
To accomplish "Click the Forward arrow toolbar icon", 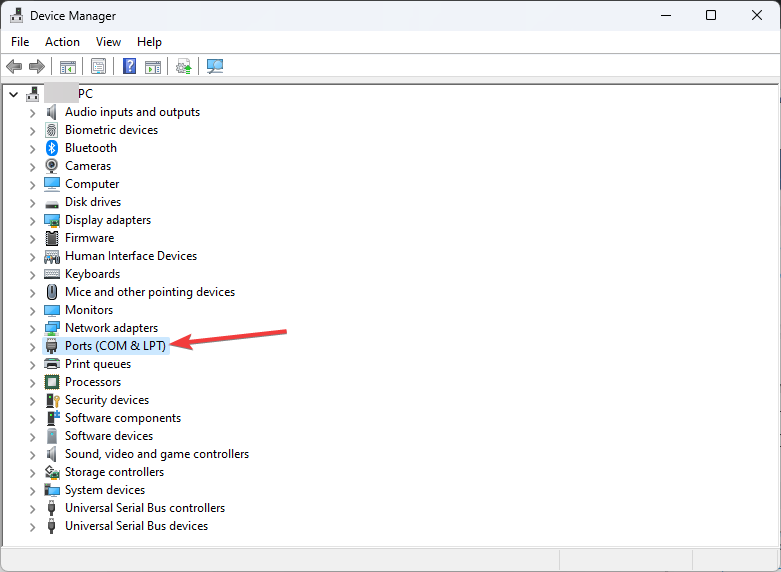I will coord(37,66).
